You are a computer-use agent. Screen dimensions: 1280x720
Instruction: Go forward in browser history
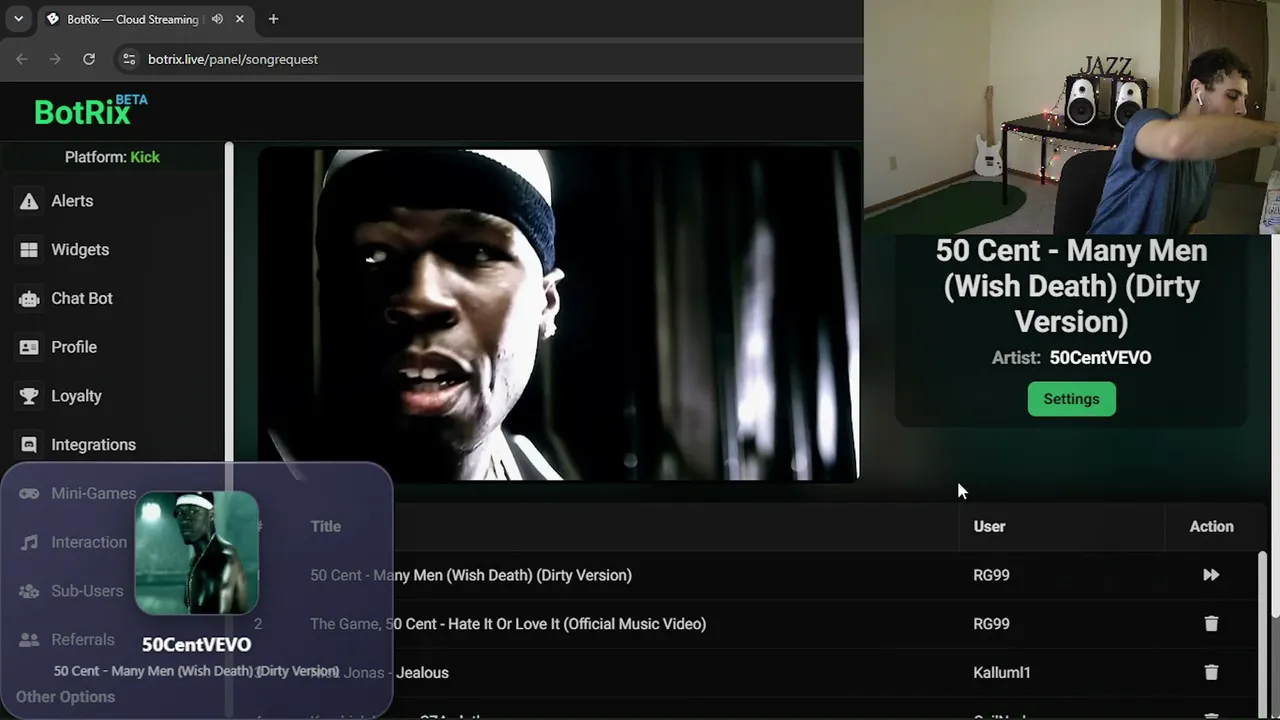pos(55,59)
